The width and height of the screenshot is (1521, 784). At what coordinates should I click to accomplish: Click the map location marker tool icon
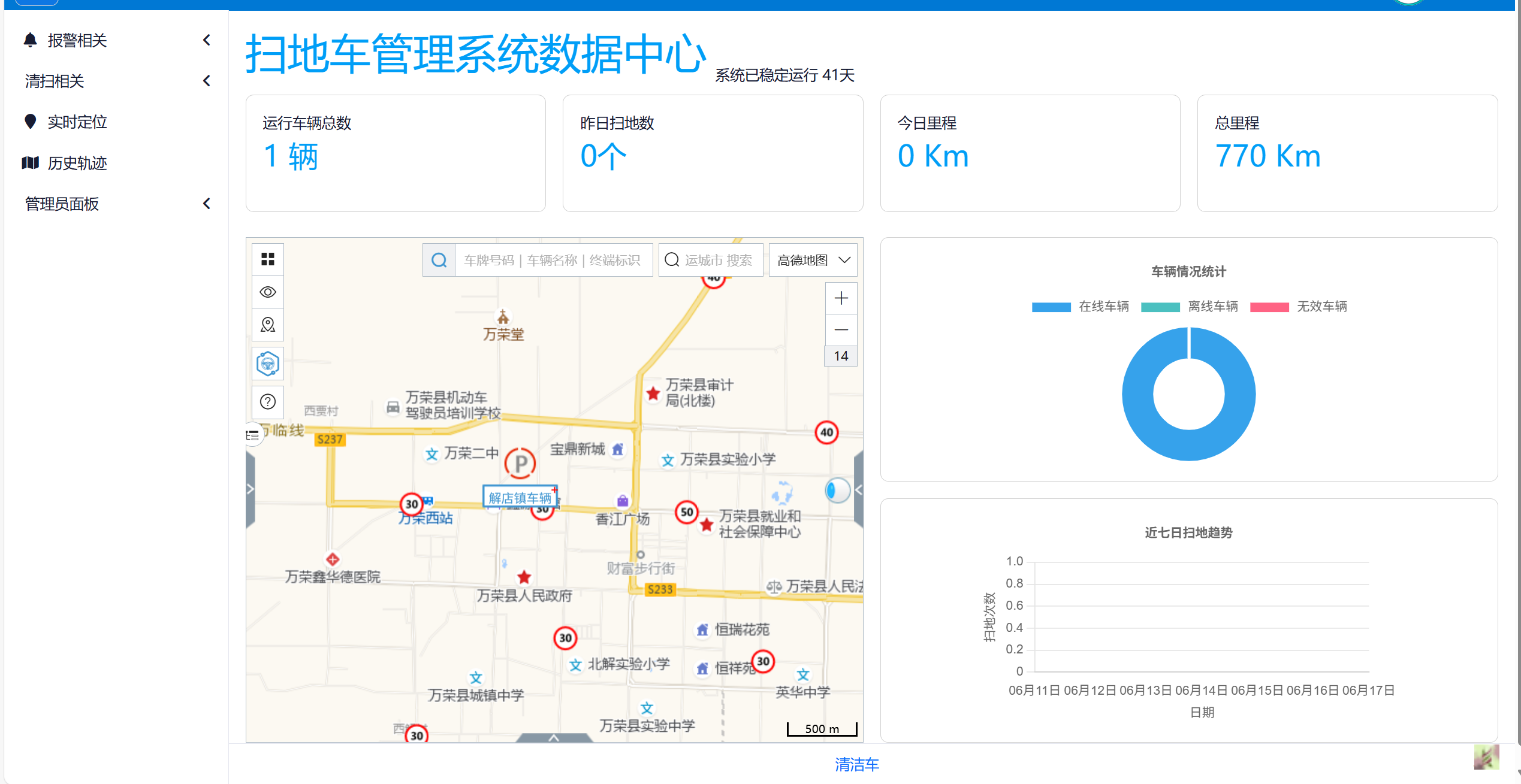tap(268, 325)
